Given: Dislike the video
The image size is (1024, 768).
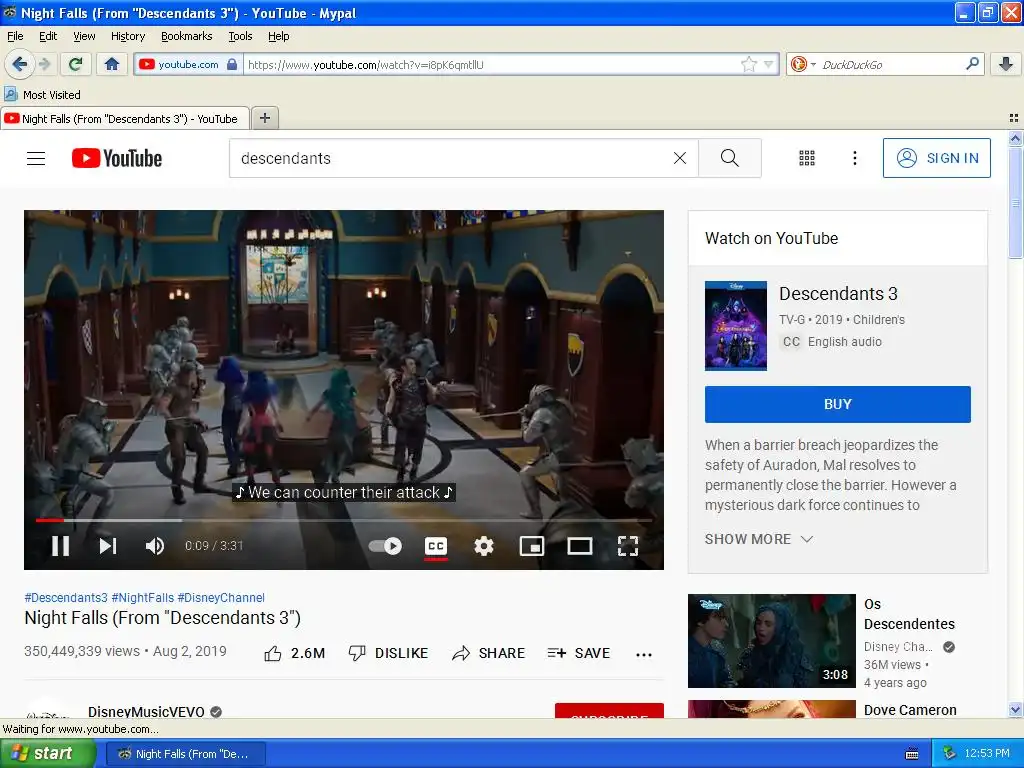Looking at the screenshot, I should 388,653.
